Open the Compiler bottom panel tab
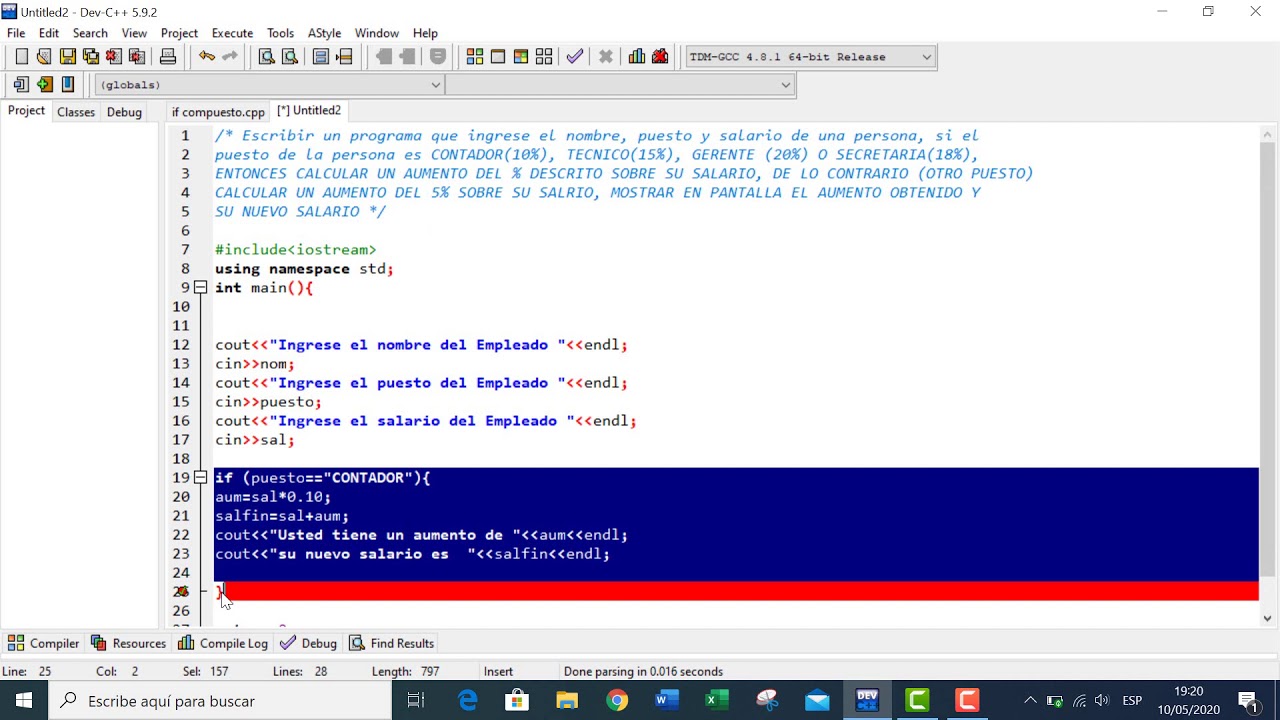The image size is (1280, 720). tap(44, 643)
